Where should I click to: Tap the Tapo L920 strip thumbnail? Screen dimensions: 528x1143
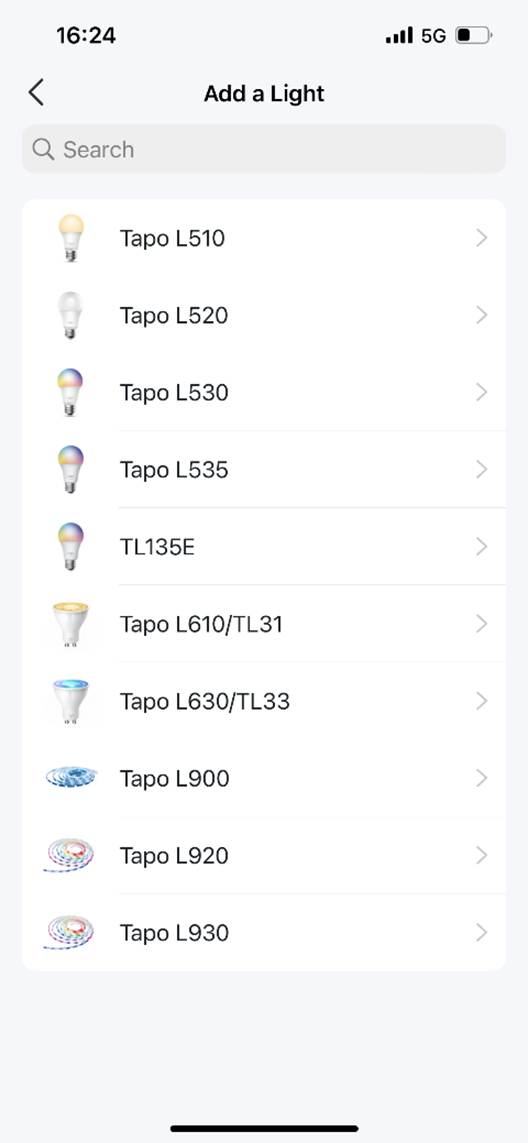pos(69,855)
